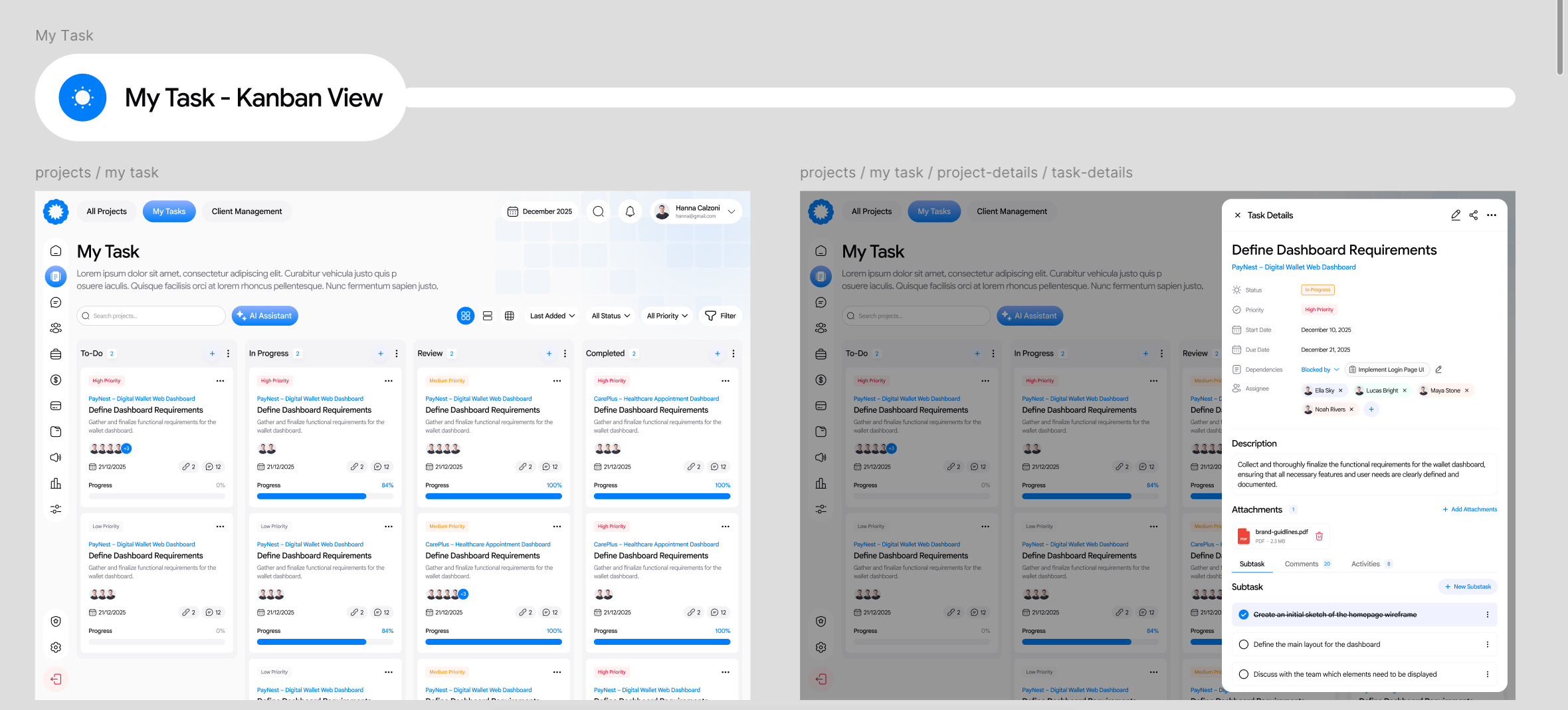The height and width of the screenshot is (710, 1568).
Task: Check 'Discuss with the team' subtask
Action: (1243, 674)
